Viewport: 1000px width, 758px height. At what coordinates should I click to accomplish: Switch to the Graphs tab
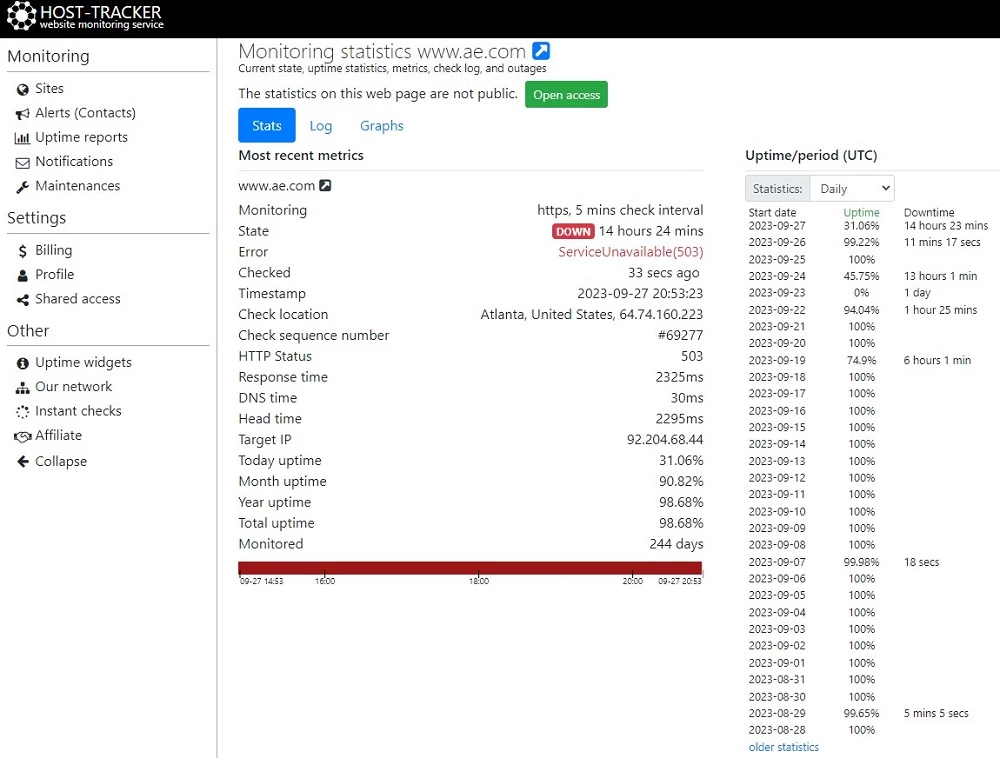[381, 126]
